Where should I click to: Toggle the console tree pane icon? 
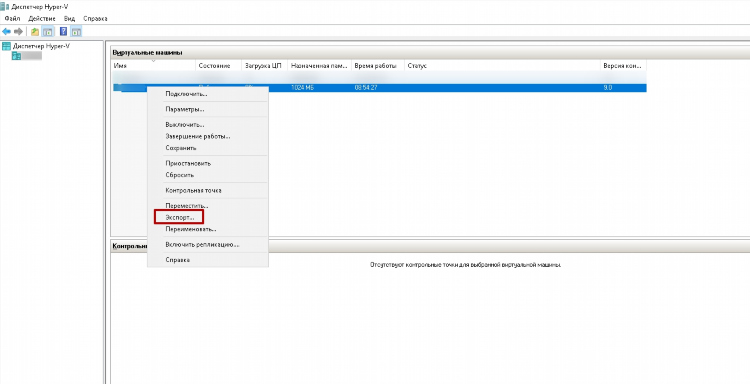48,32
